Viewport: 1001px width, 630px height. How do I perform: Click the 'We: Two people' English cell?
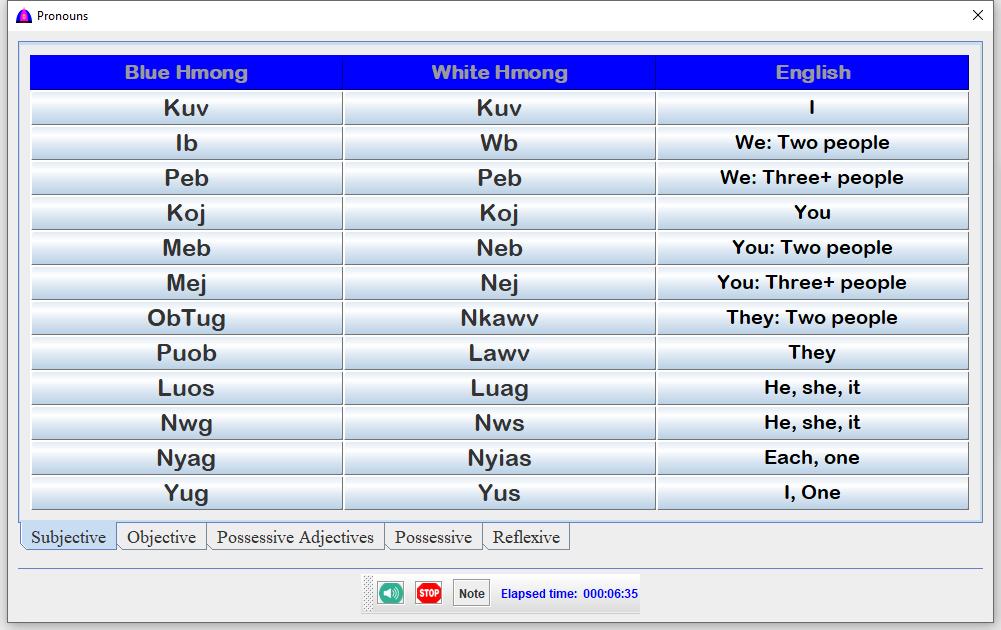812,143
